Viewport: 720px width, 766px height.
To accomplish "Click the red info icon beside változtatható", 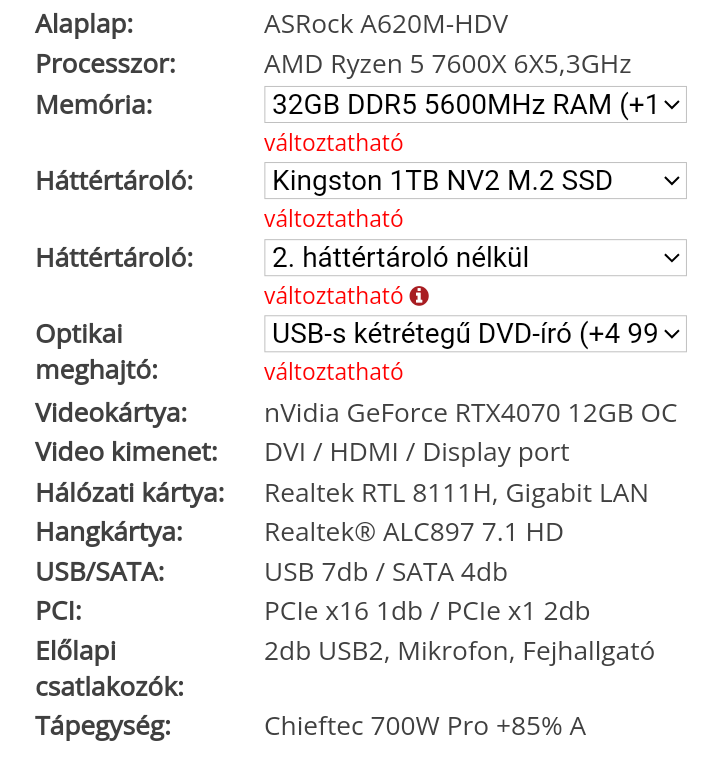I will [x=419, y=296].
